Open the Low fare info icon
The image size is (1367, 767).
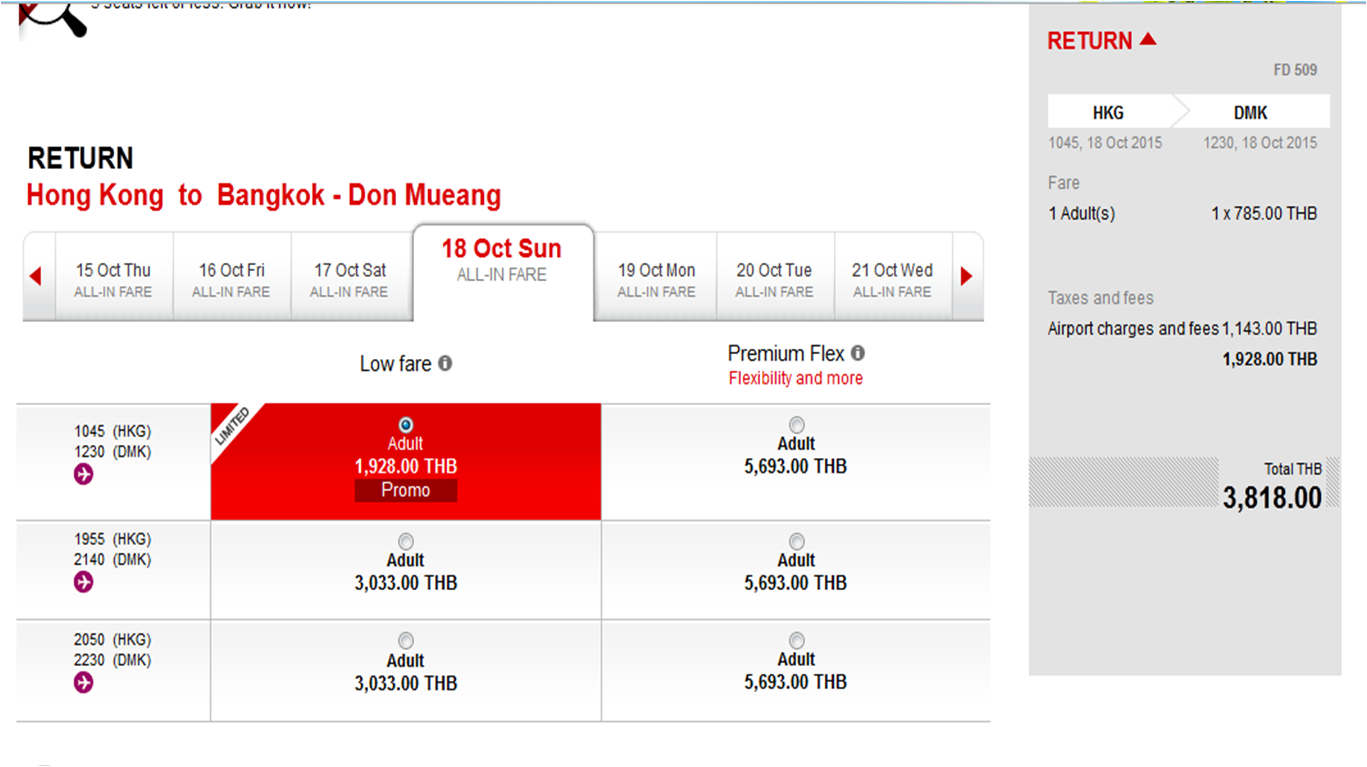[x=445, y=364]
